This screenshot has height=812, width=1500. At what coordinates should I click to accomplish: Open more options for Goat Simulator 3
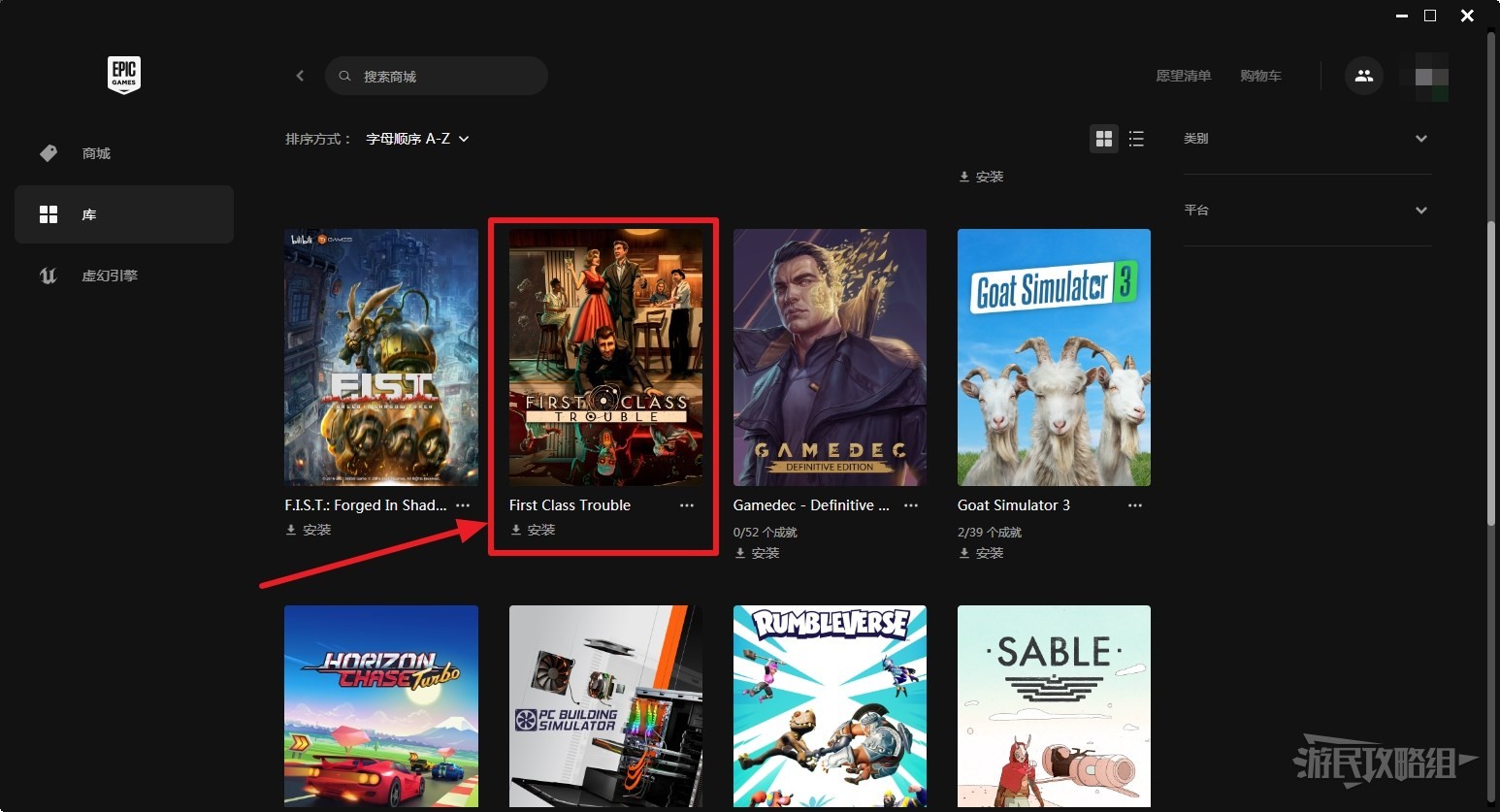[x=1135, y=505]
